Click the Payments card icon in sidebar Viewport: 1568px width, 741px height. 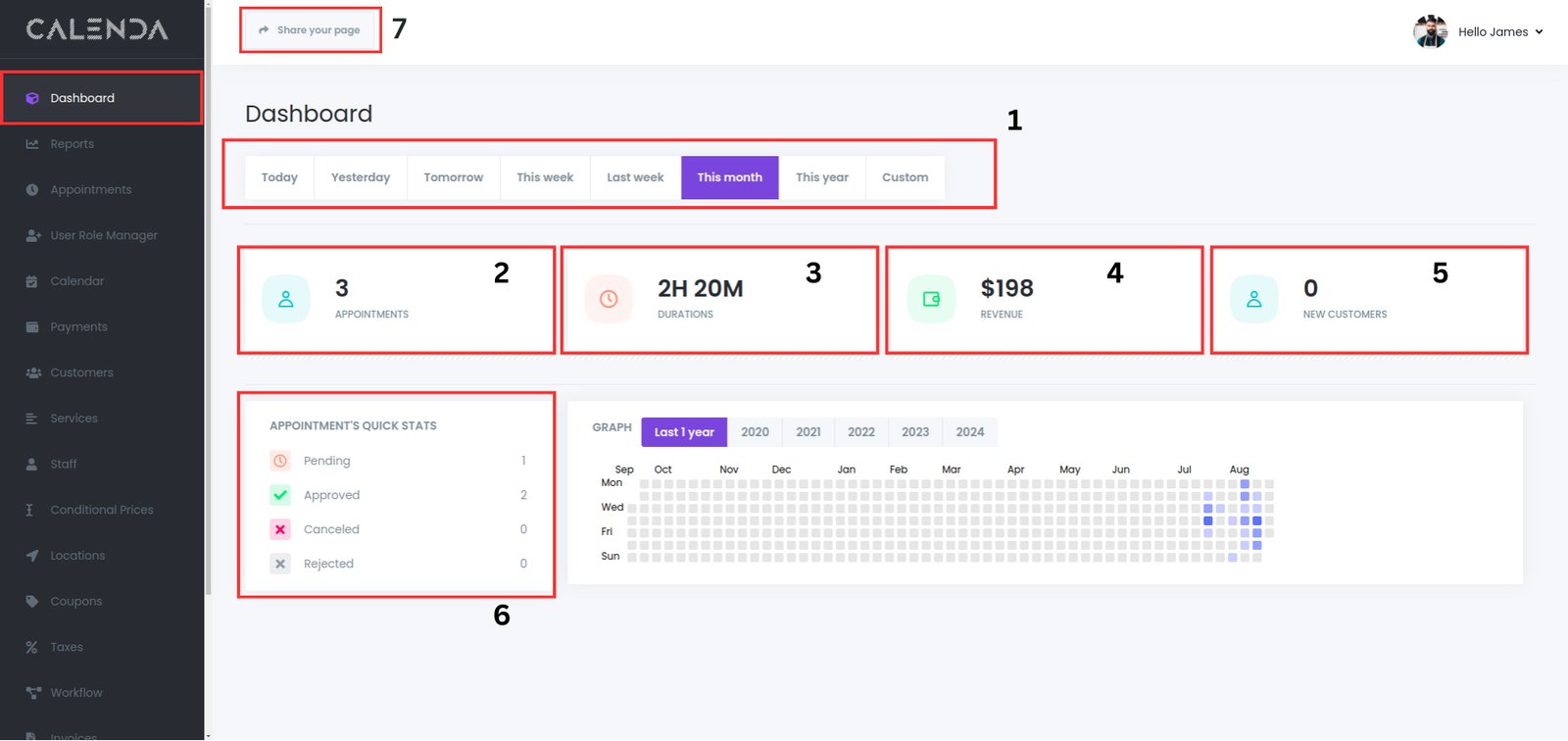(x=32, y=327)
